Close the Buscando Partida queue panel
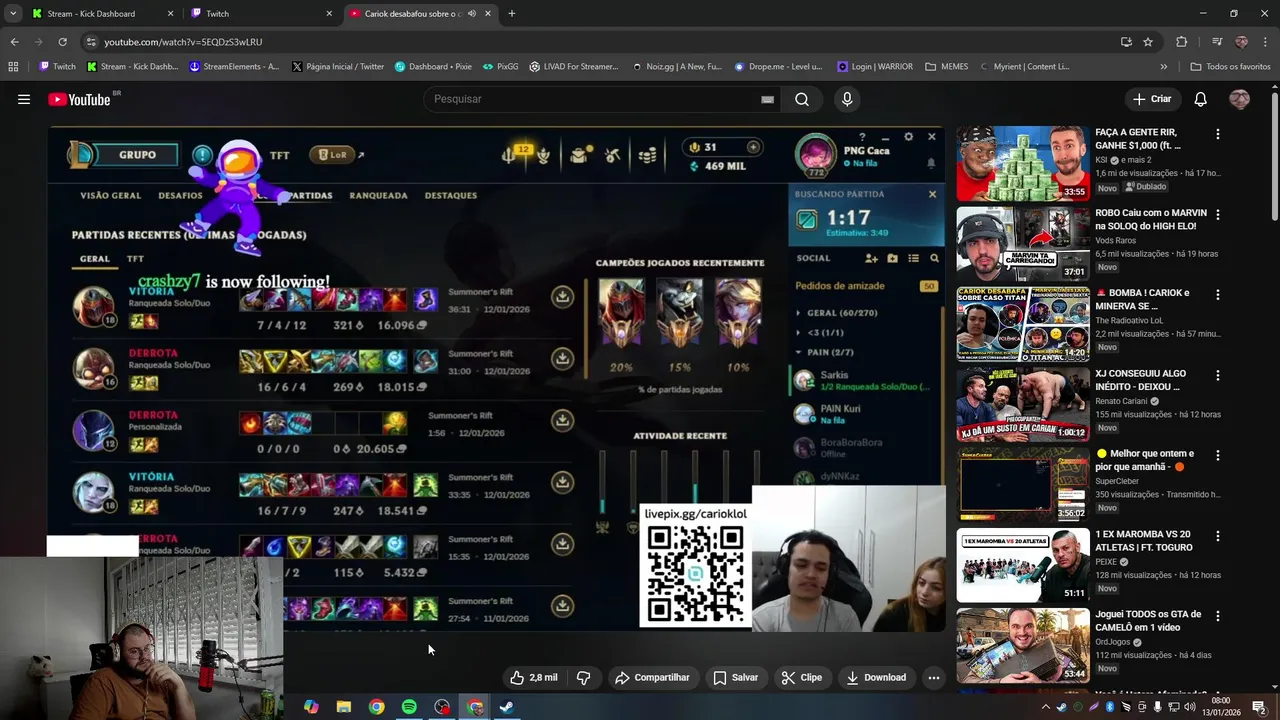Screen dimensions: 1280x720 [932, 194]
